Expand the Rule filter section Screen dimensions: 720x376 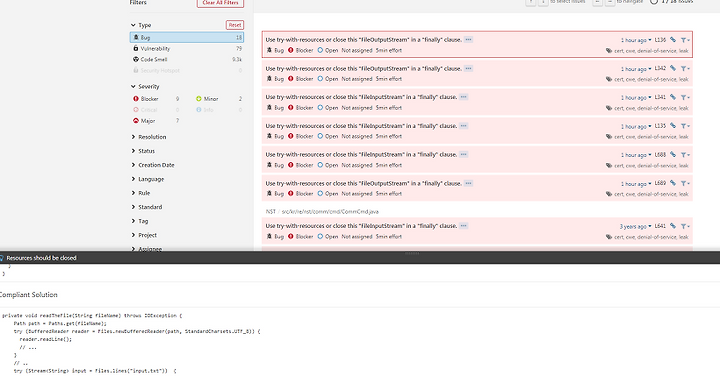point(141,193)
